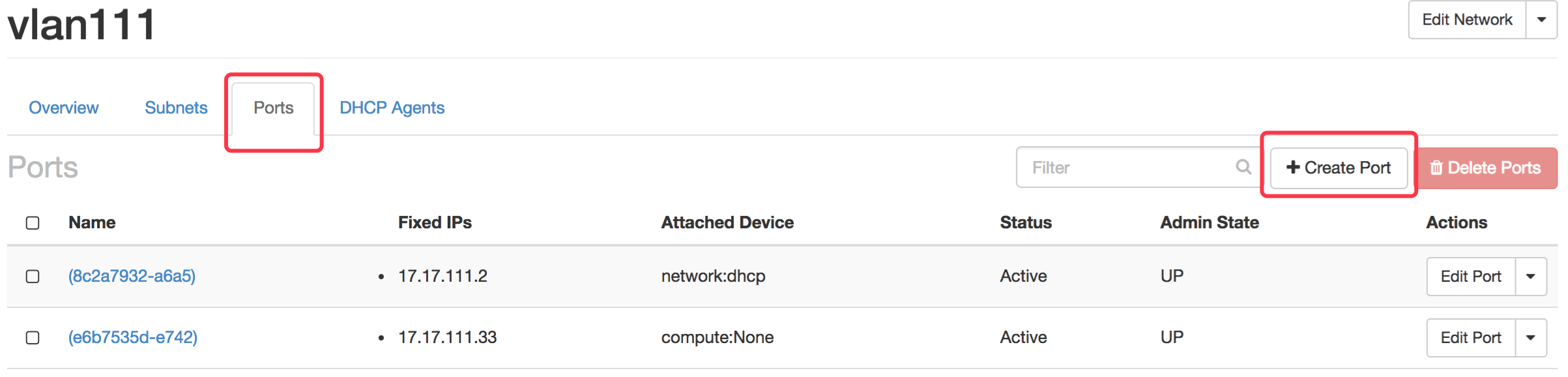Click the Create Port button

coord(1339,168)
